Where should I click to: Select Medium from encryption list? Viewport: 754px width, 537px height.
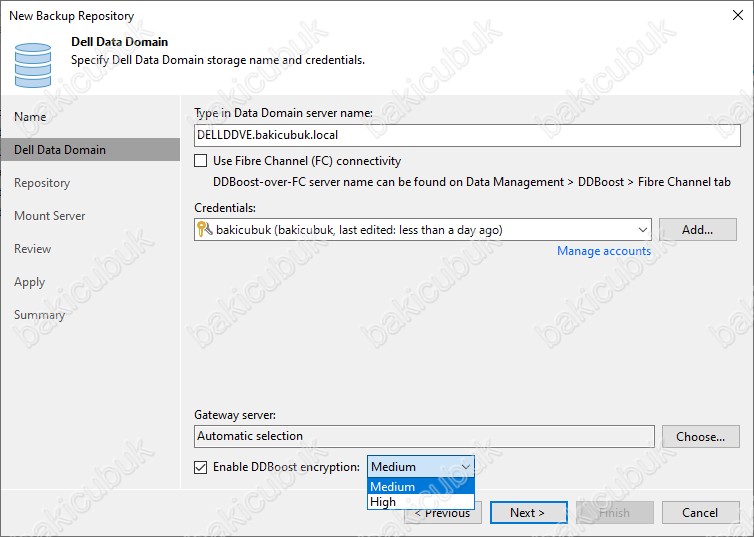(x=421, y=487)
